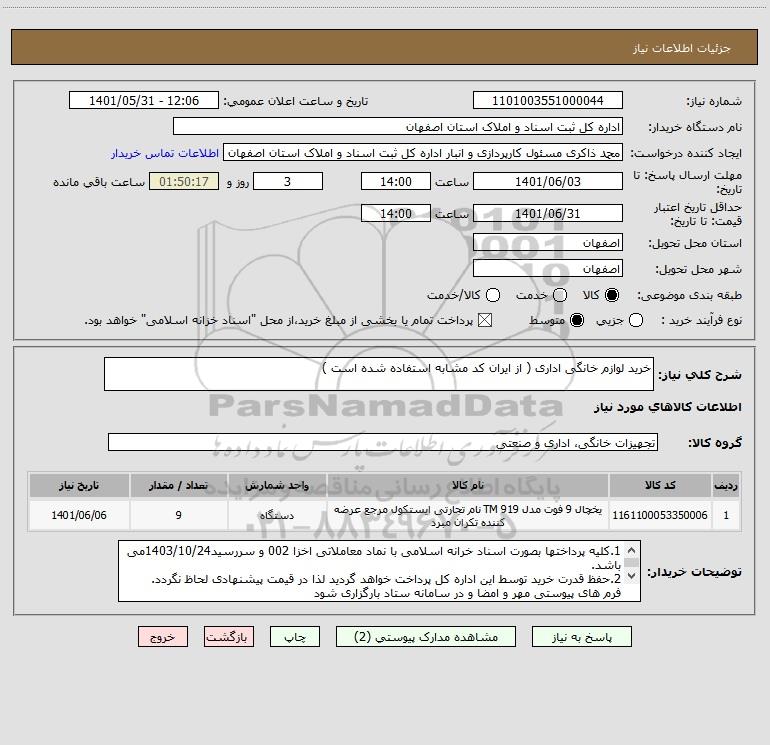Click the تعداد / مقدار column header

pos(178,485)
